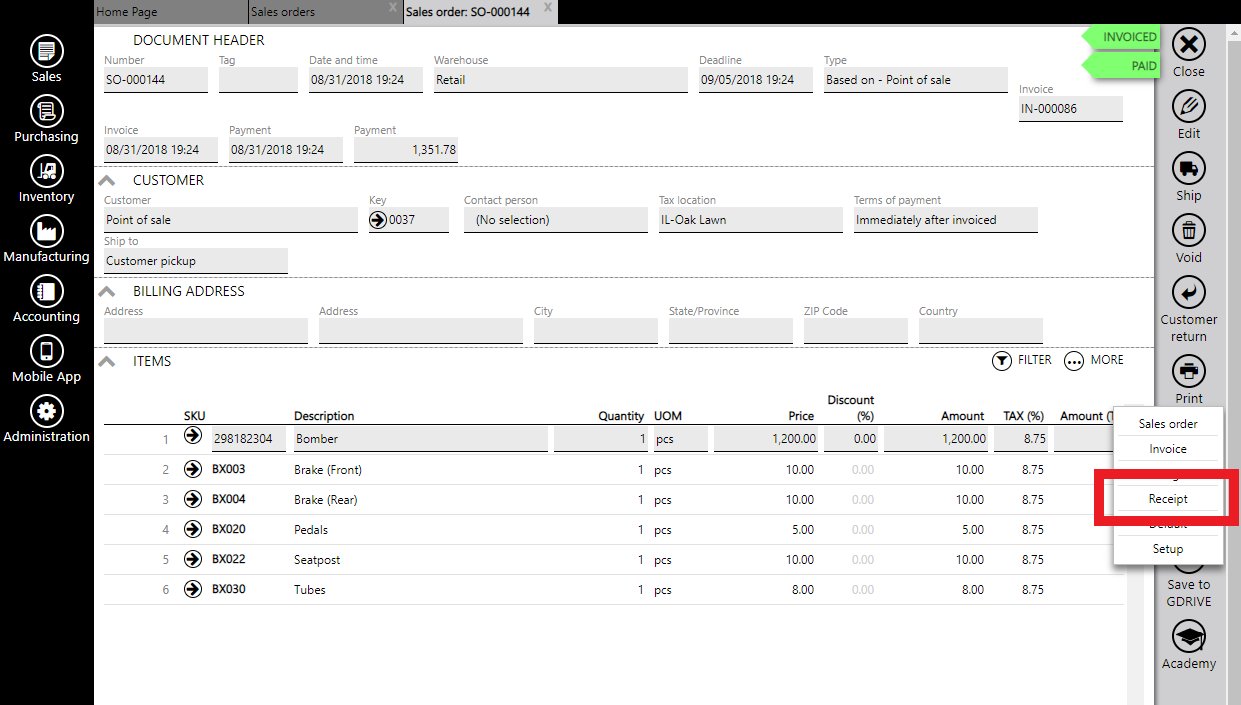Open the Sales module icon
Image resolution: width=1241 pixels, height=705 pixels.
pos(46,51)
